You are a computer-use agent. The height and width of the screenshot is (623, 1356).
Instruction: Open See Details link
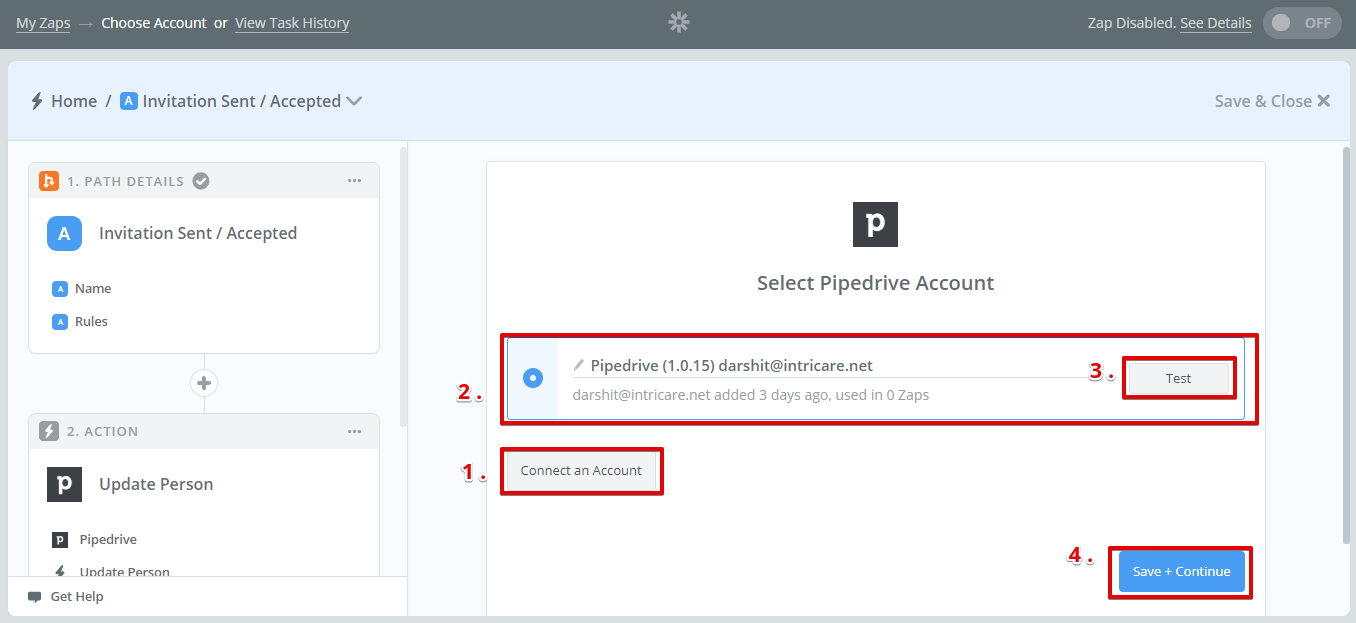(x=1215, y=23)
